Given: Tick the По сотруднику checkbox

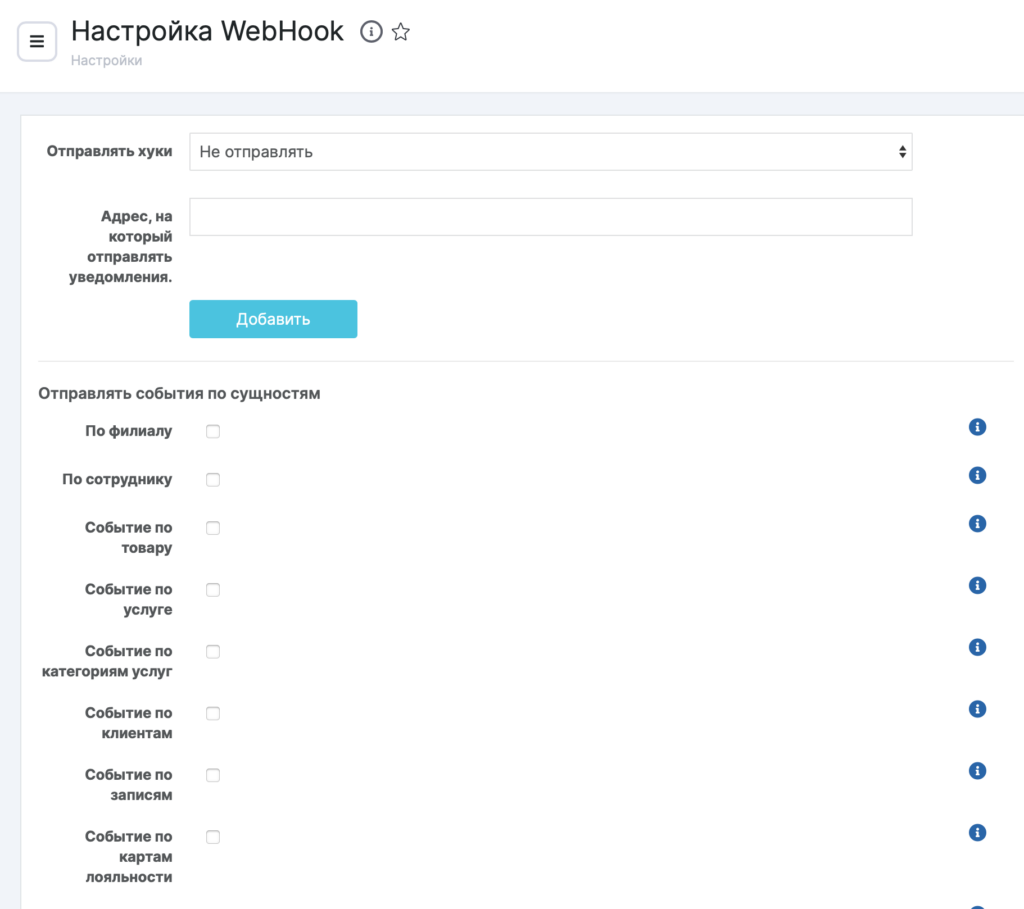Looking at the screenshot, I should [x=213, y=480].
